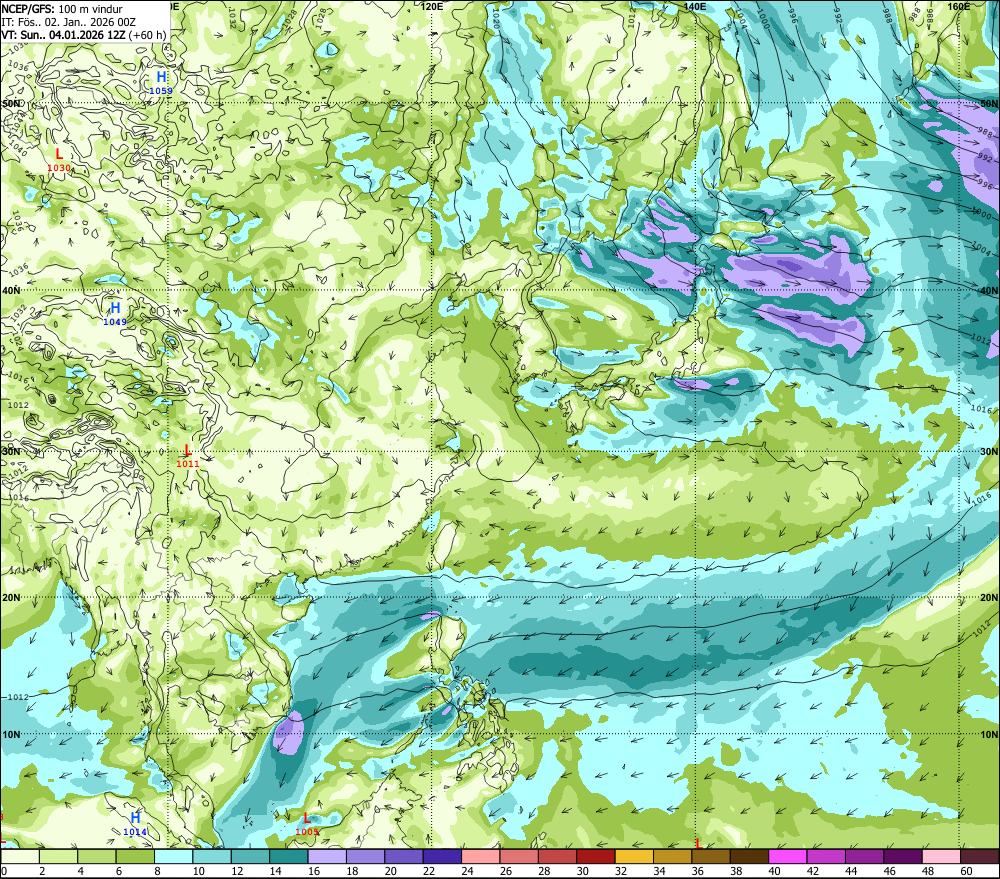Click the 30N label on left edge
This screenshot has height=879, width=1000.
tap(11, 451)
